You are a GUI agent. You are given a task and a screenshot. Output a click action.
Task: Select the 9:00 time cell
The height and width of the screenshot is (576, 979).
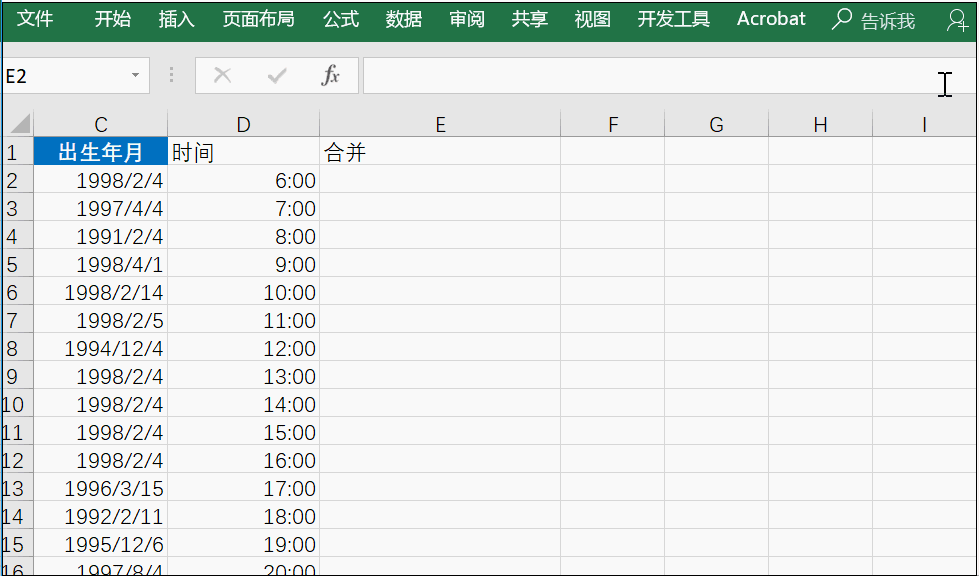(x=244, y=264)
